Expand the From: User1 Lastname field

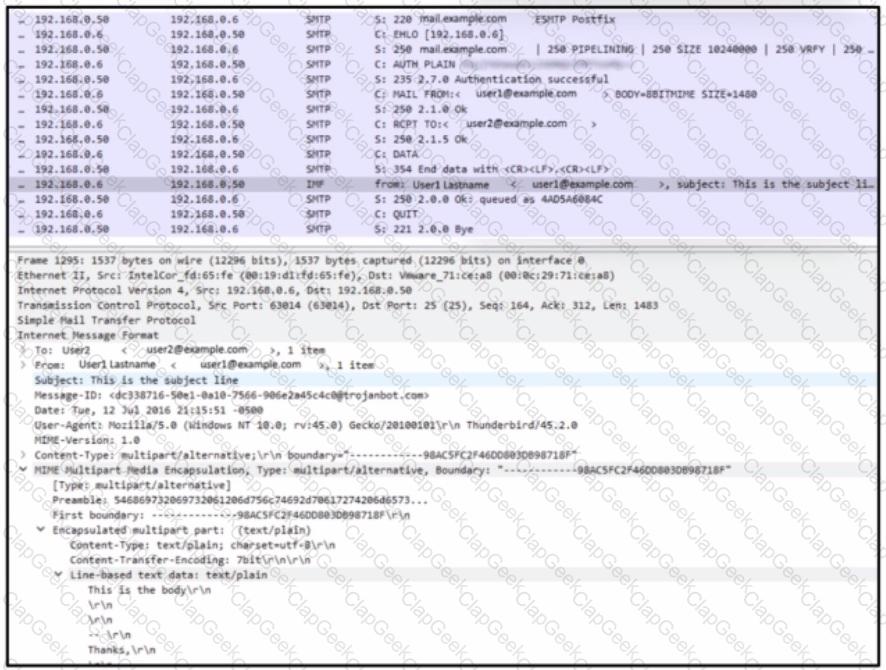pyautogui.click(x=24, y=365)
